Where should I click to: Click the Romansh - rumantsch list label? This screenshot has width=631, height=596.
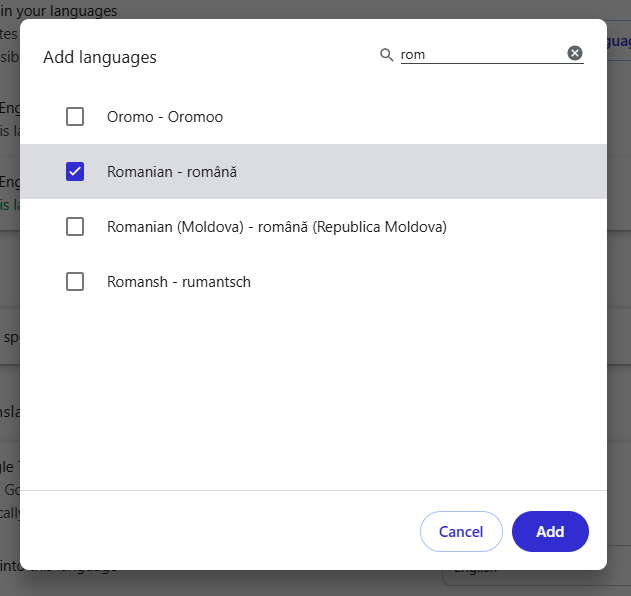tap(179, 282)
